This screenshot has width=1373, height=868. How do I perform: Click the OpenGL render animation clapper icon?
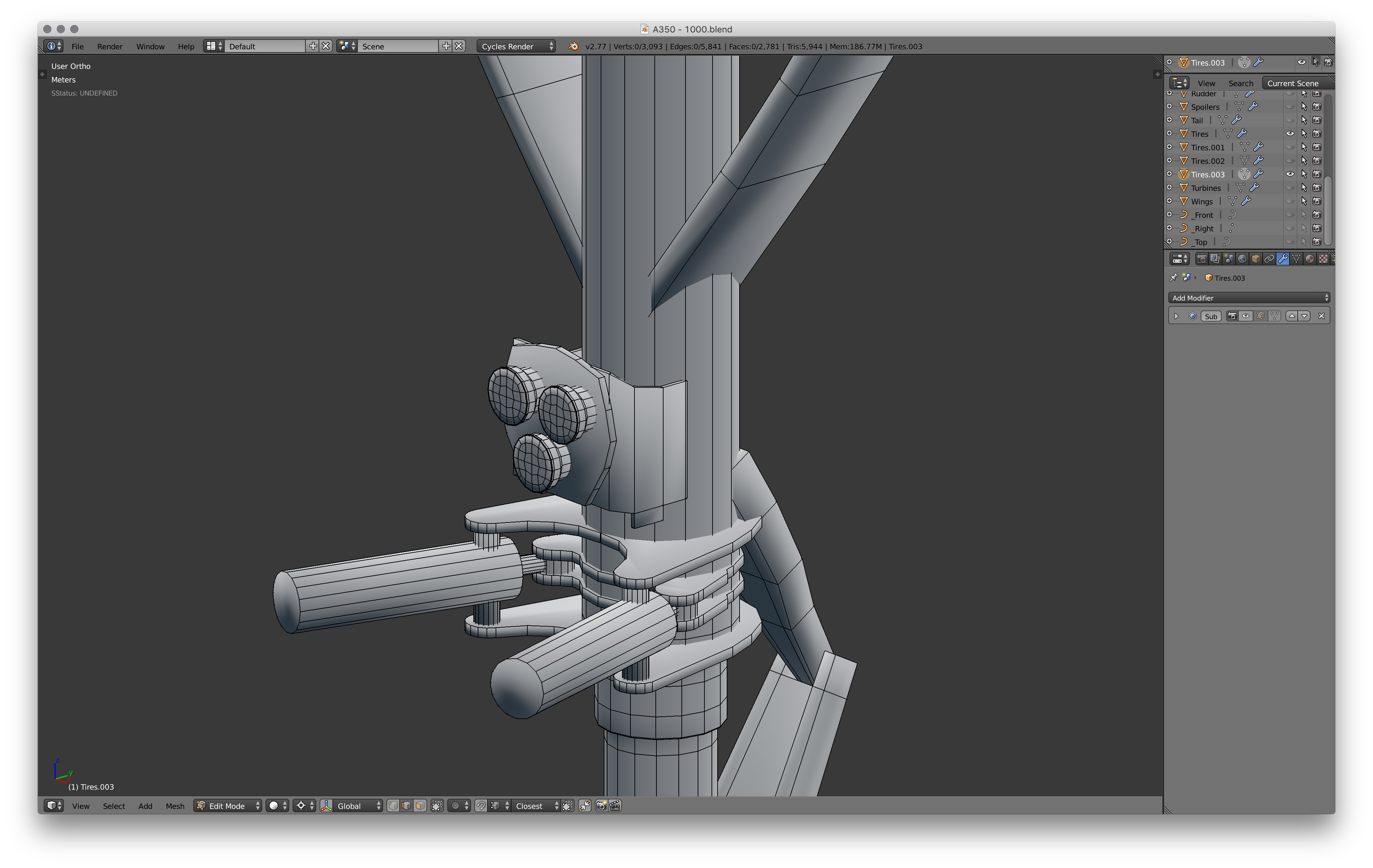tap(615, 805)
